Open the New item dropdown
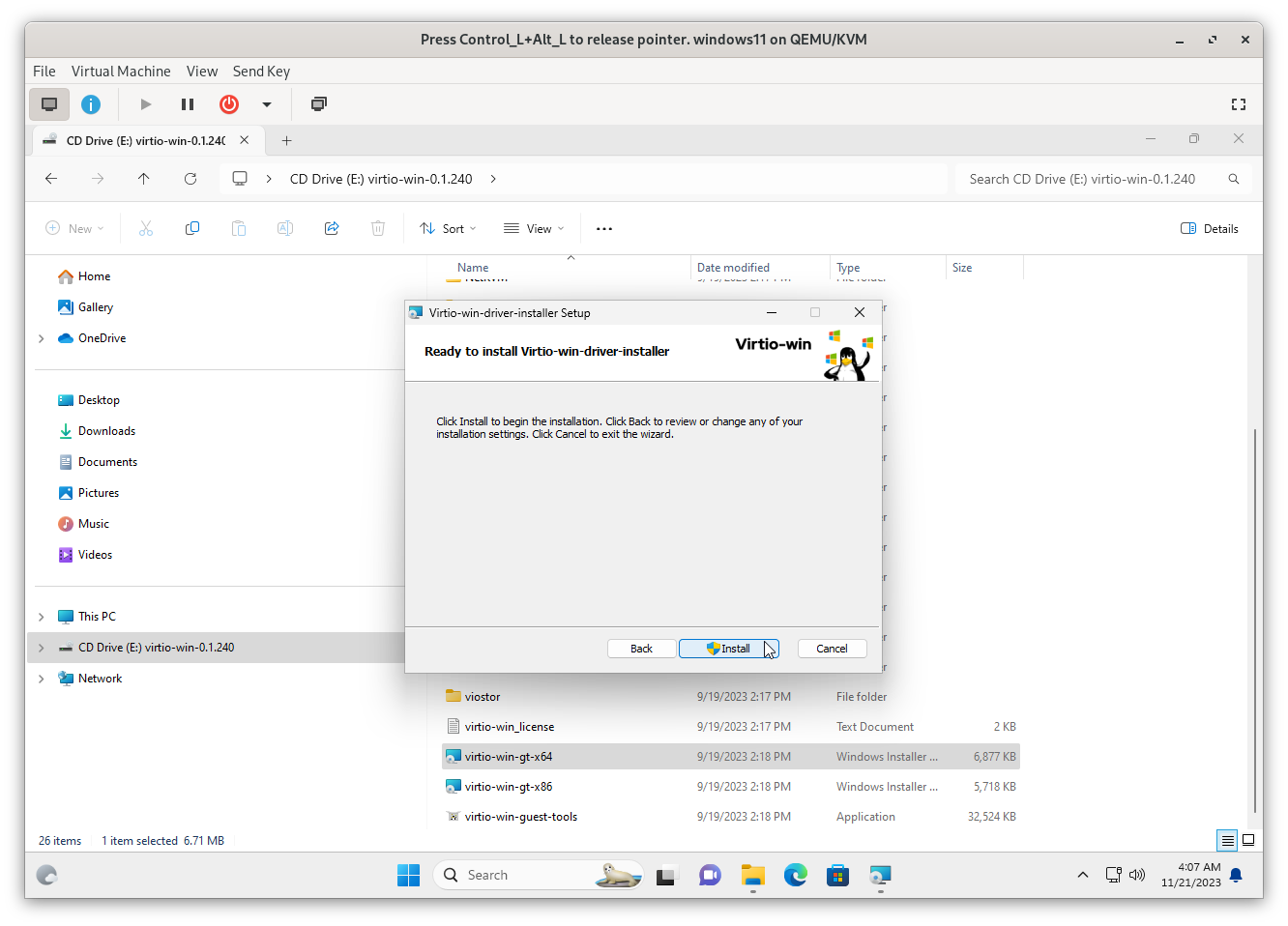This screenshot has width=1288, height=926. [x=75, y=229]
